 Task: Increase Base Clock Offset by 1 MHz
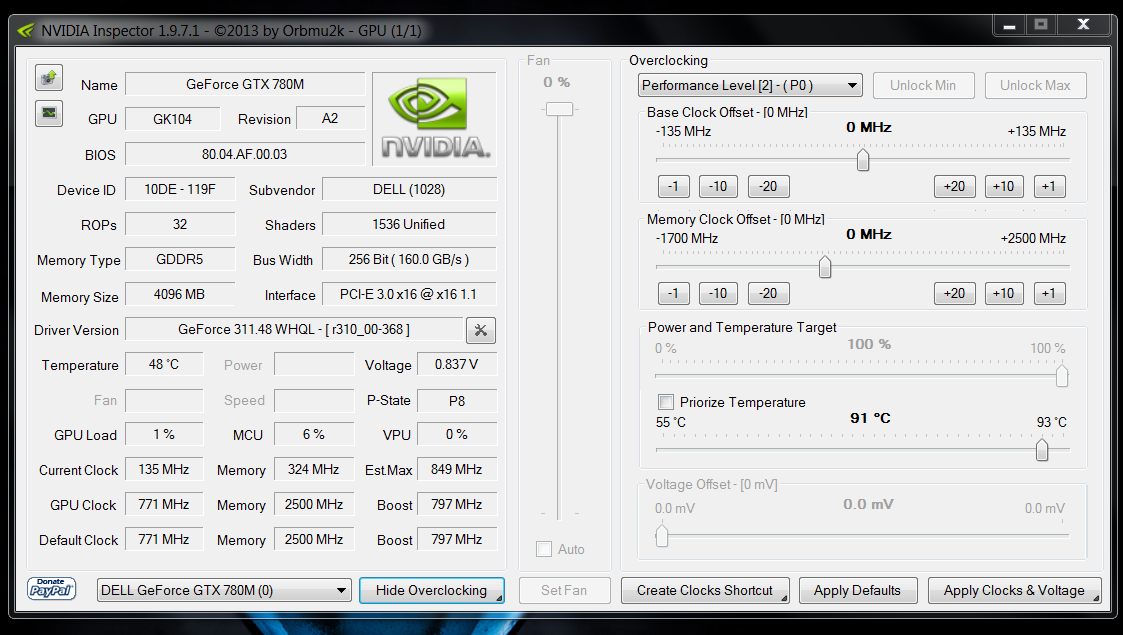(1050, 186)
